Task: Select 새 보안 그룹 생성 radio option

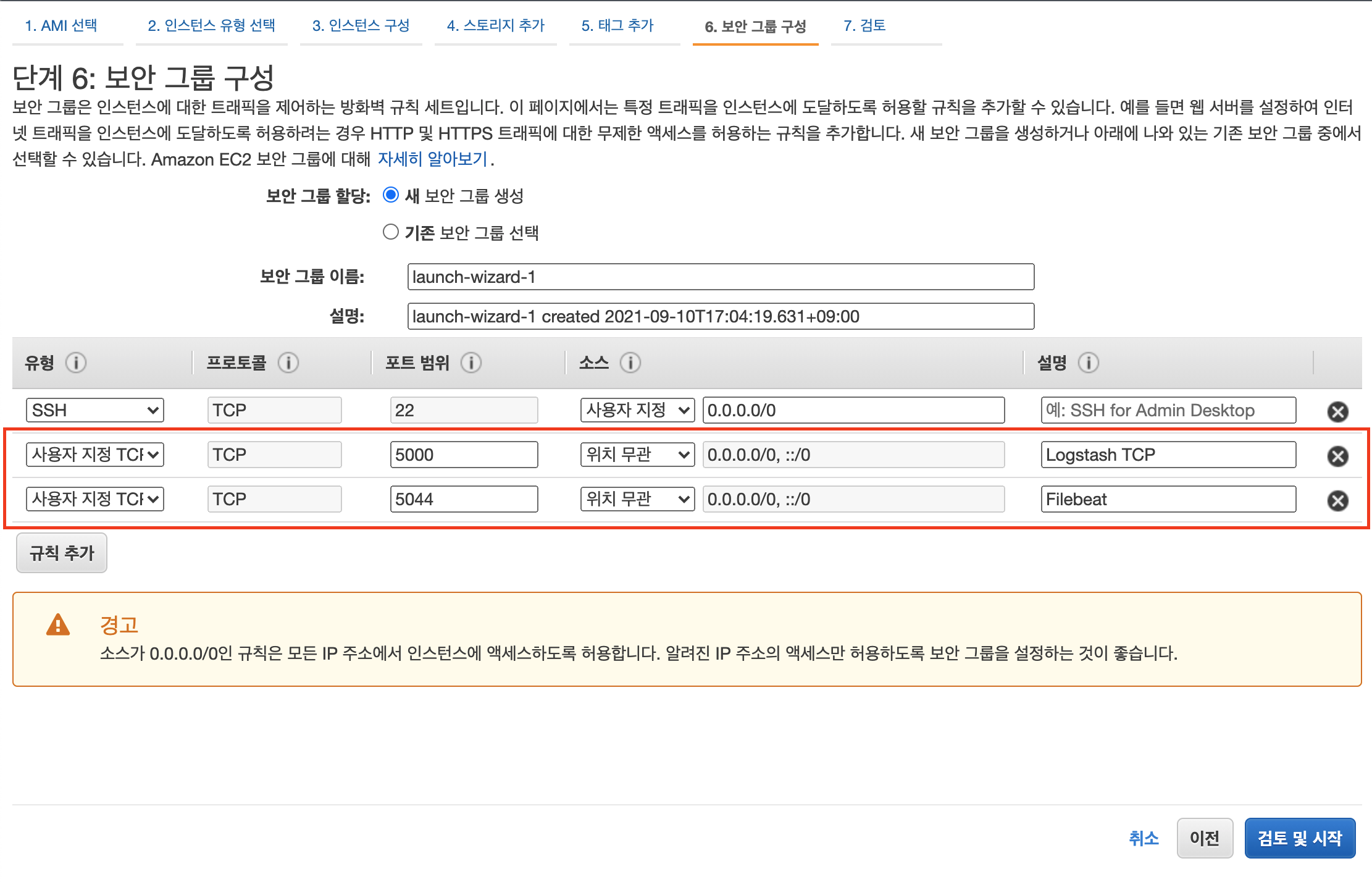Action: tap(390, 195)
